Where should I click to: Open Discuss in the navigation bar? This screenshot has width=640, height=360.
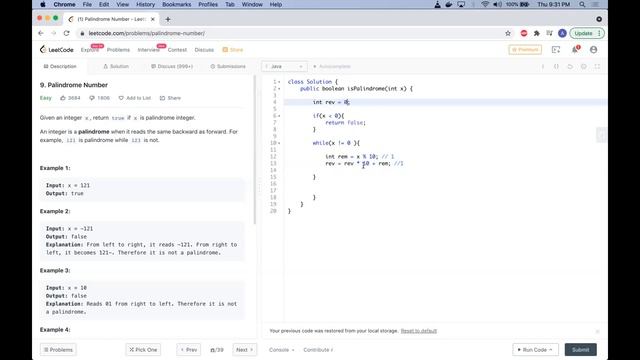click(x=204, y=50)
